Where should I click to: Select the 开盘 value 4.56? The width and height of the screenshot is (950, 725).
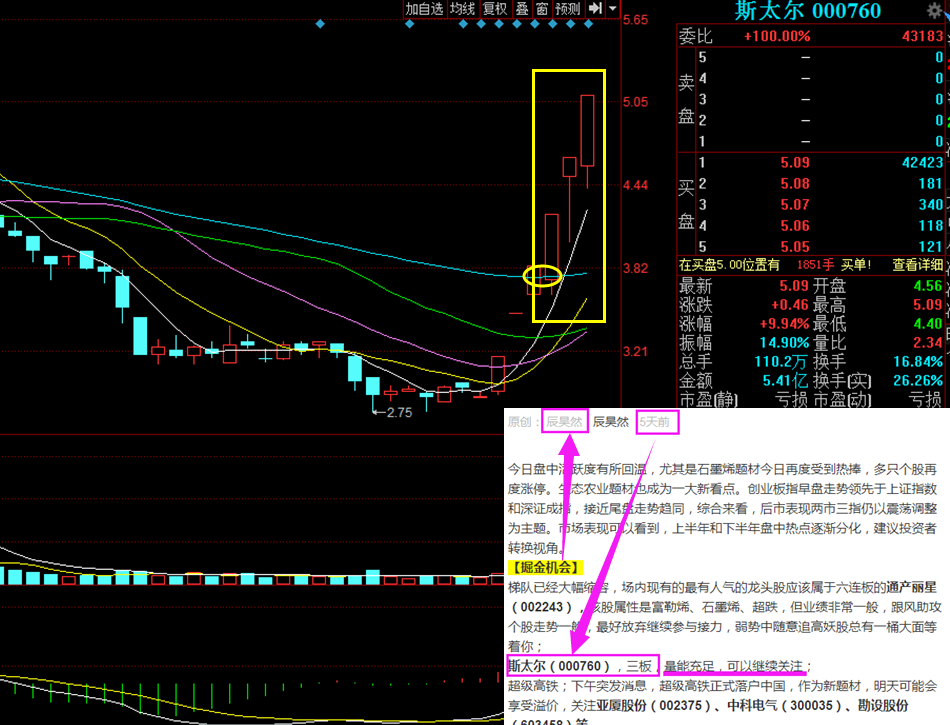928,286
